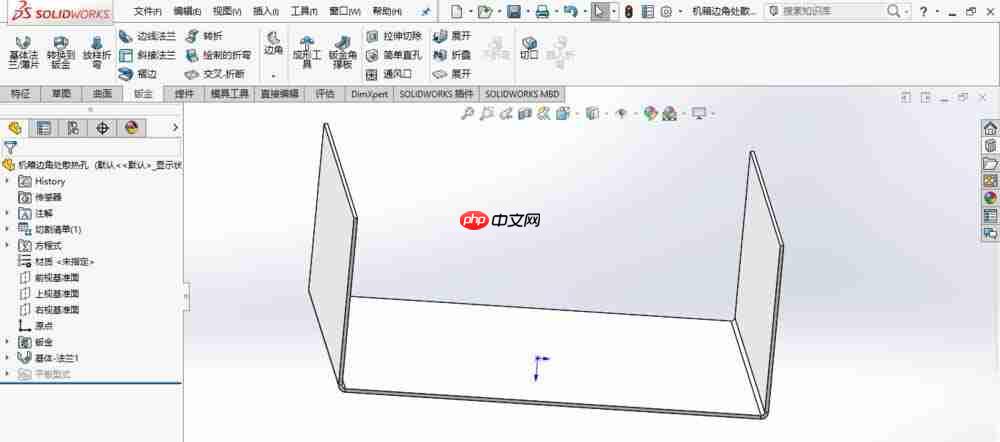Rebuild the model with the traffic light icon
This screenshot has height=442, width=1000.
pos(629,11)
